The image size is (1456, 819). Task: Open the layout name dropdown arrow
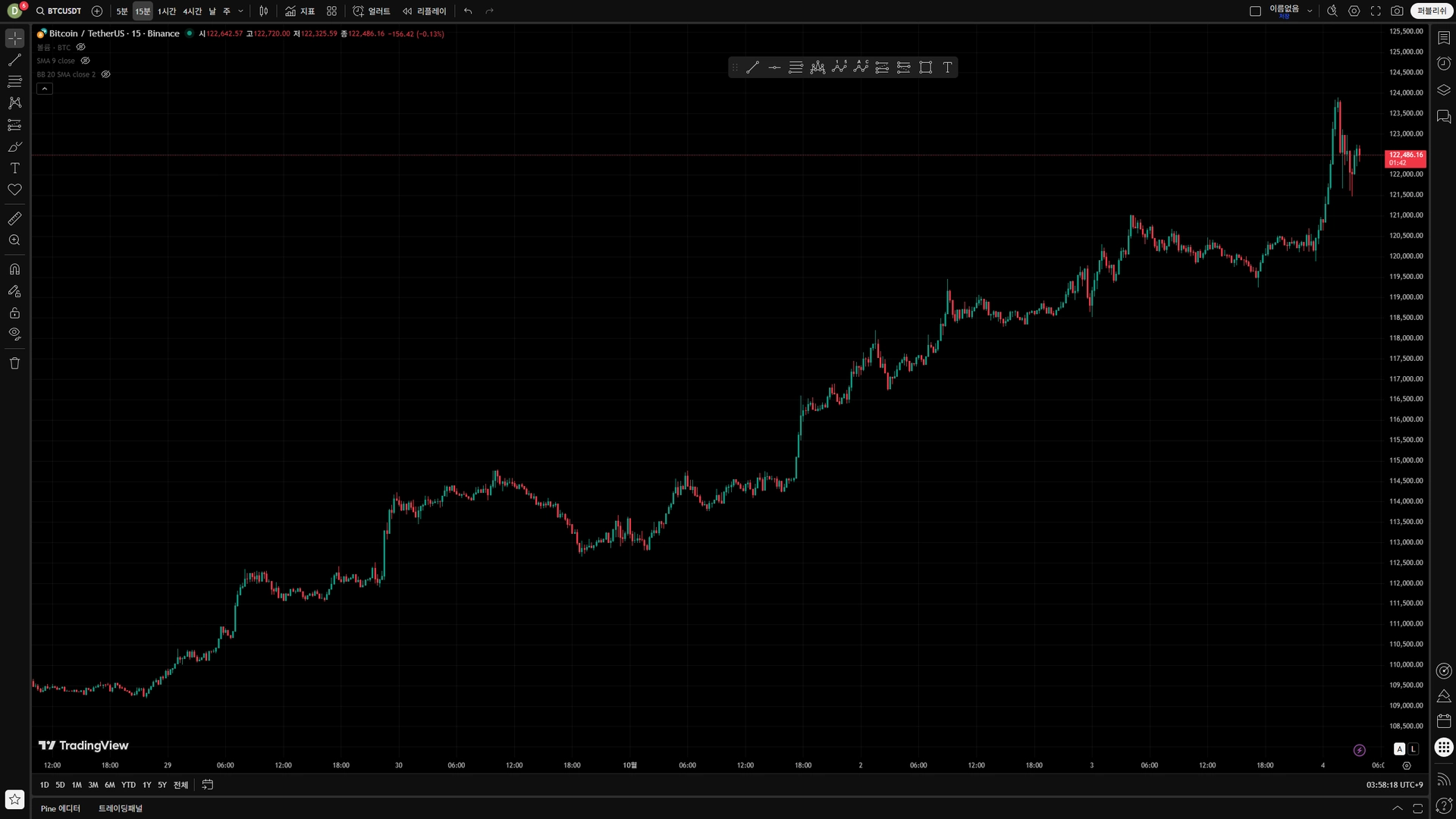click(x=1310, y=11)
